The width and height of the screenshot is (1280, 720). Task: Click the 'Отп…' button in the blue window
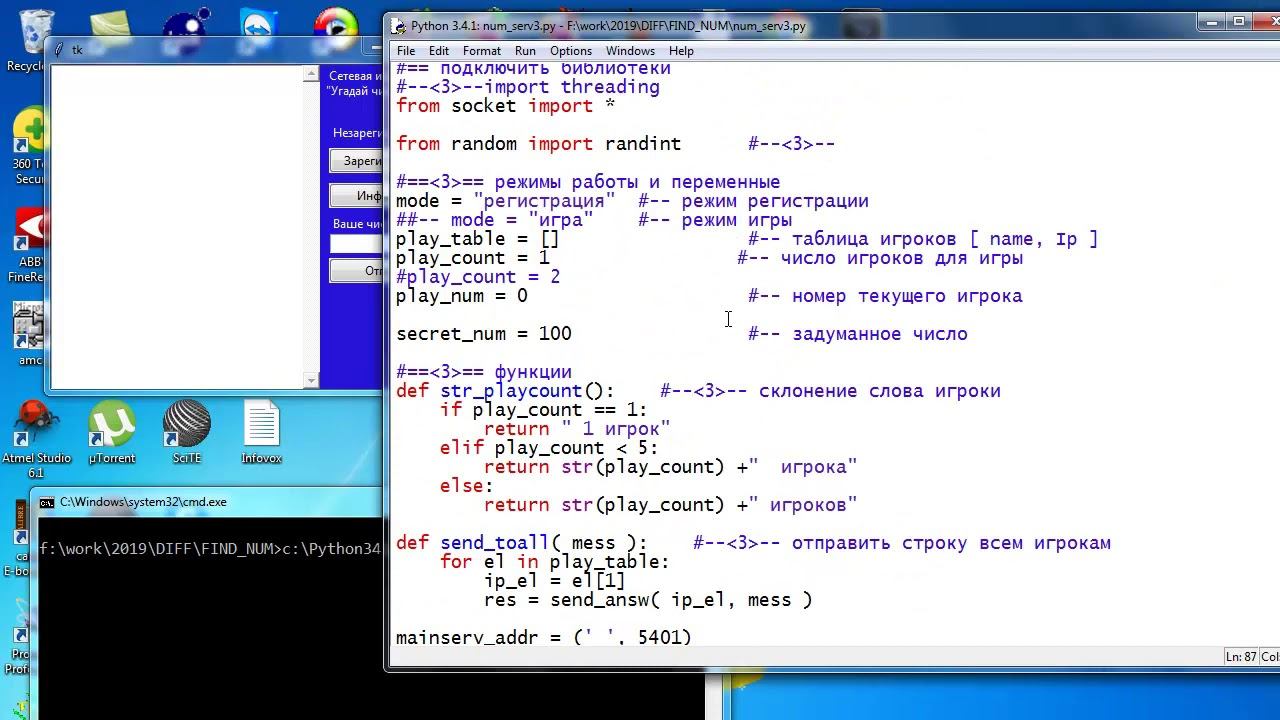coord(357,271)
